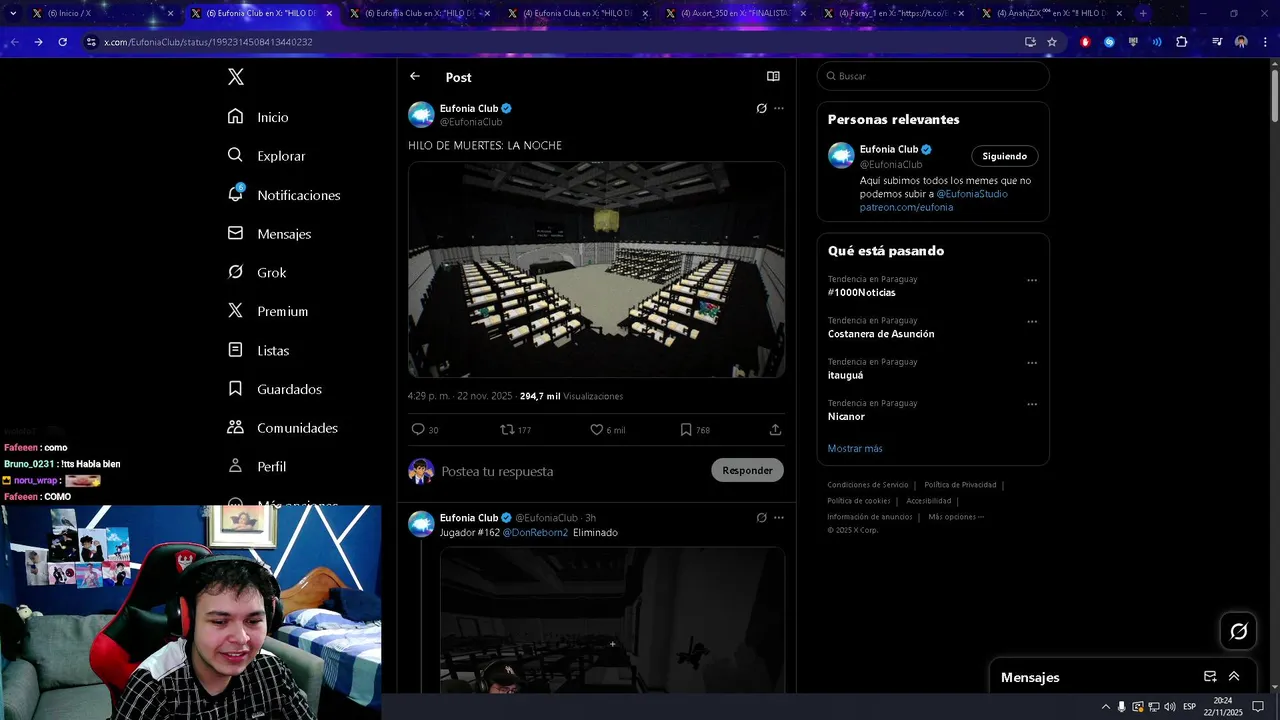
Task: Open the @DonReborn2 mention link
Action: coord(535,533)
